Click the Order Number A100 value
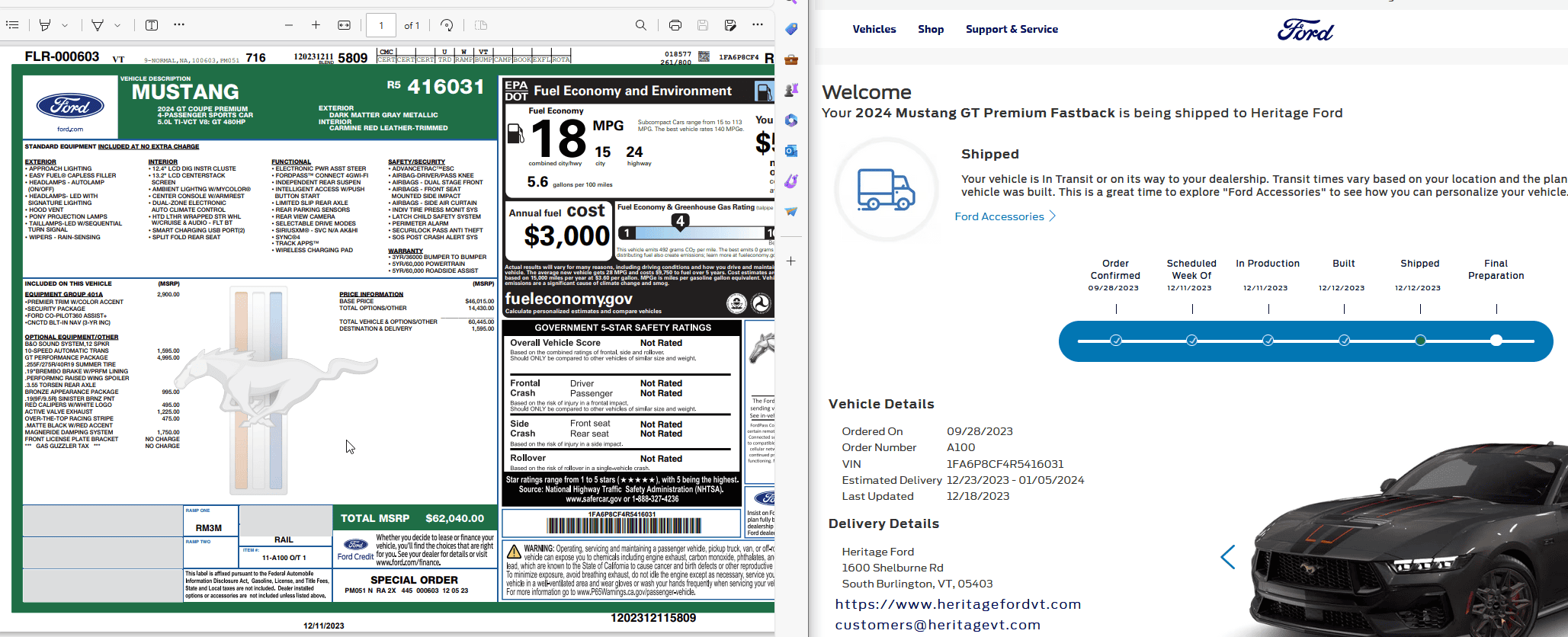The image size is (1568, 637). point(961,447)
